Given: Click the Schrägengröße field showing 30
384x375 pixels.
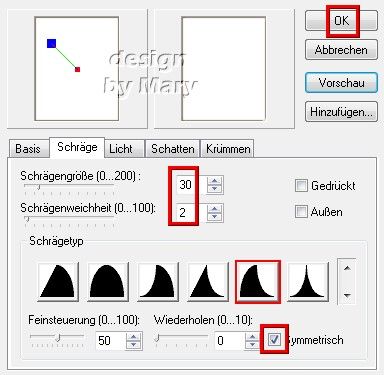Looking at the screenshot, I should [x=191, y=184].
